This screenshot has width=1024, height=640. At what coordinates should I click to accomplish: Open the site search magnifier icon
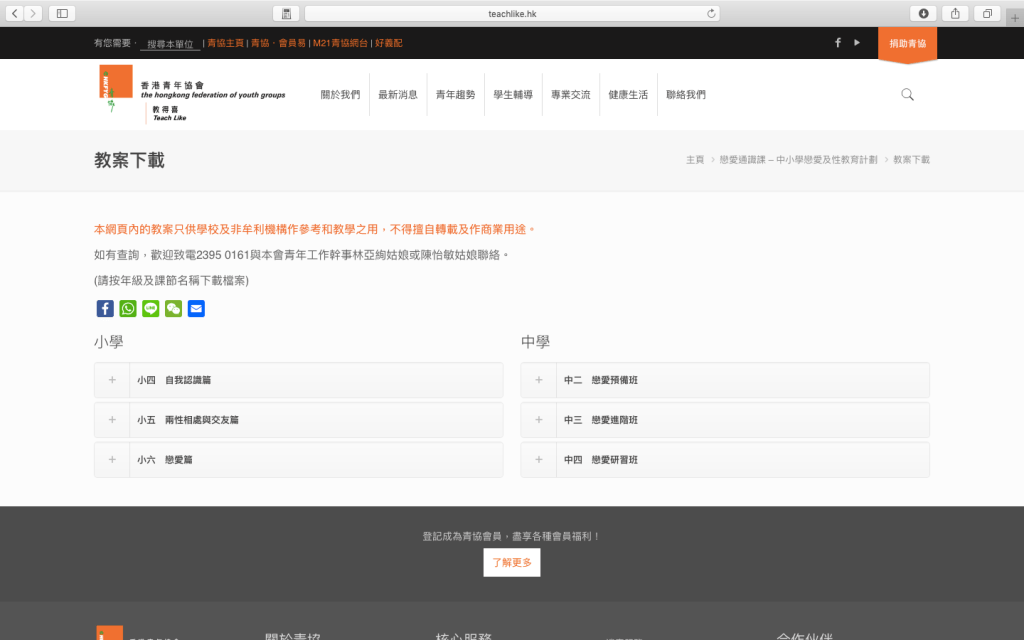[907, 94]
